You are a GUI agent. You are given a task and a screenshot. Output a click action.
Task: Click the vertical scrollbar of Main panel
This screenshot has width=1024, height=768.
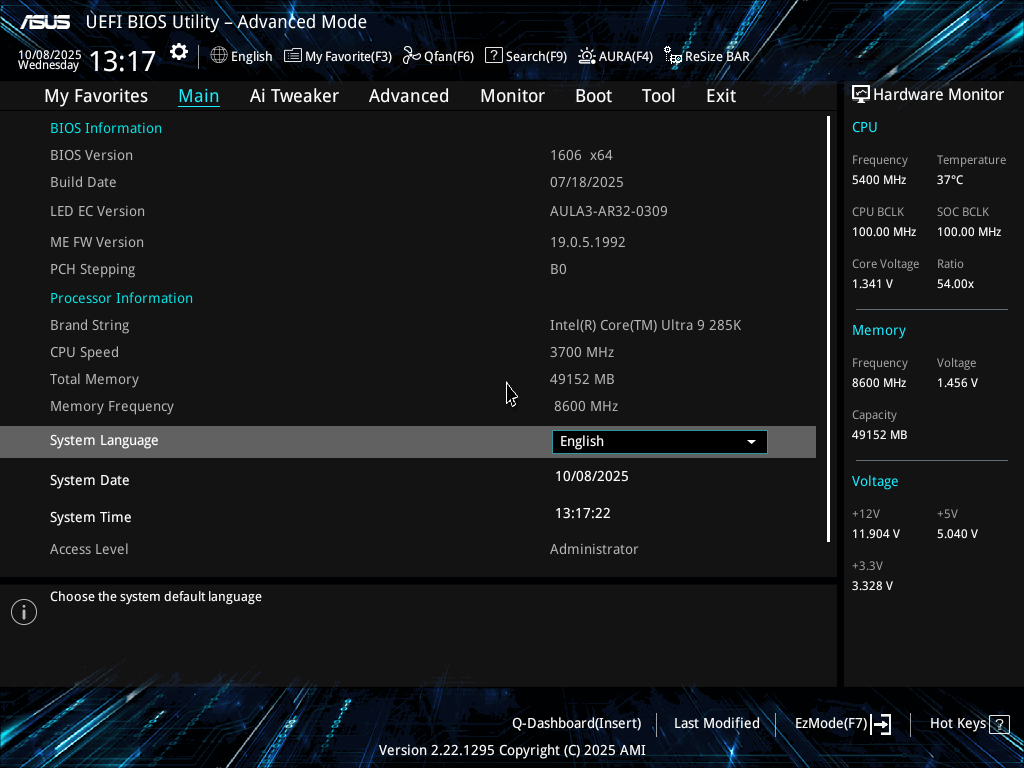click(x=828, y=330)
